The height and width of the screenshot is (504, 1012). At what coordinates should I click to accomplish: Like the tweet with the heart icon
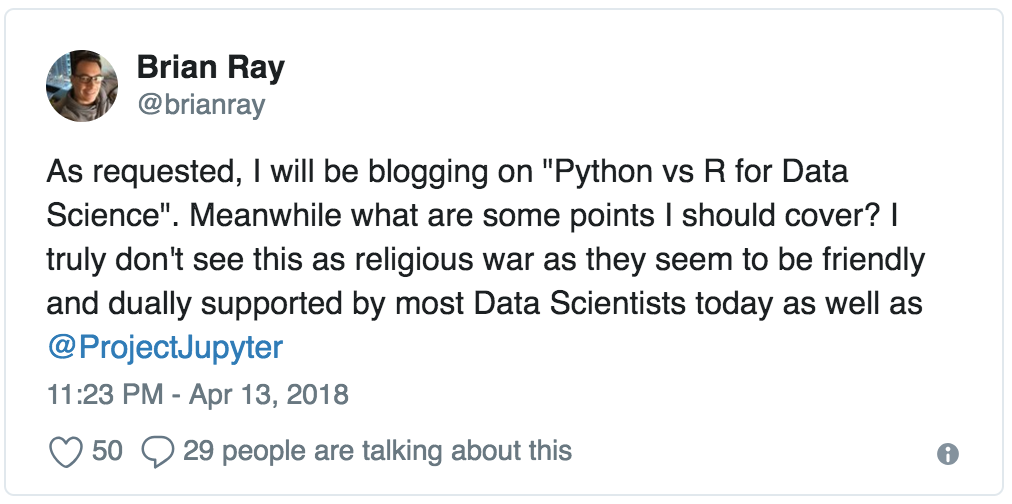(x=65, y=451)
